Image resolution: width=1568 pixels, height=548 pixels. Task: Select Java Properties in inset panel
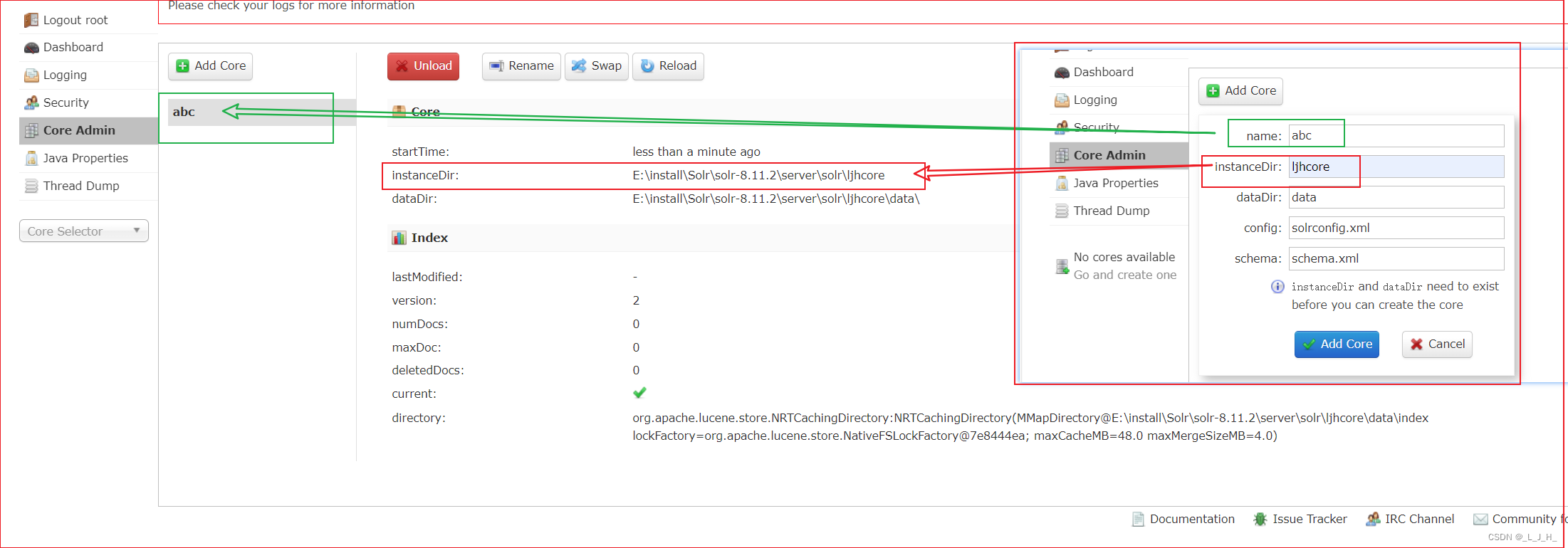(1116, 184)
